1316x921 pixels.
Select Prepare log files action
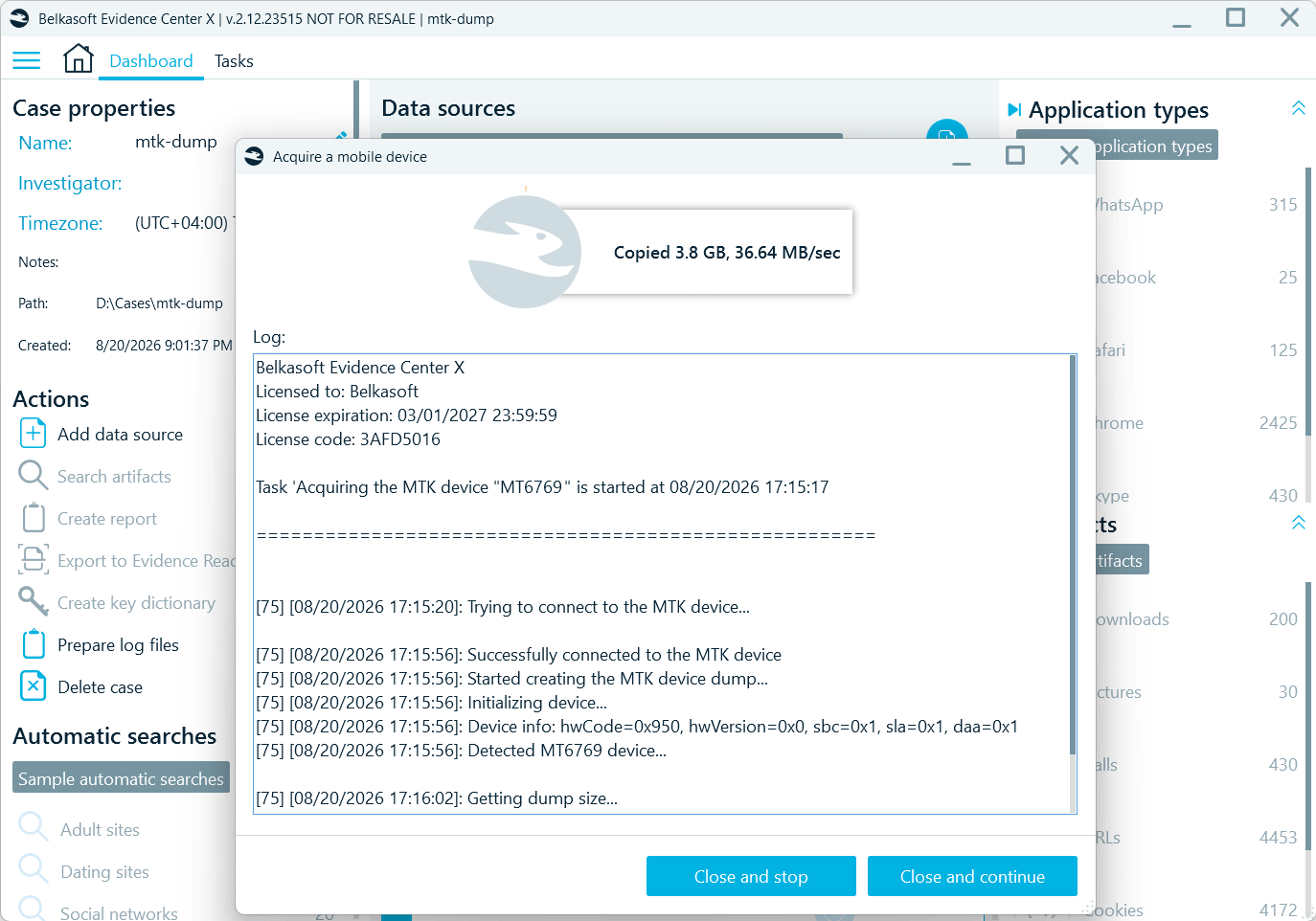pos(118,644)
